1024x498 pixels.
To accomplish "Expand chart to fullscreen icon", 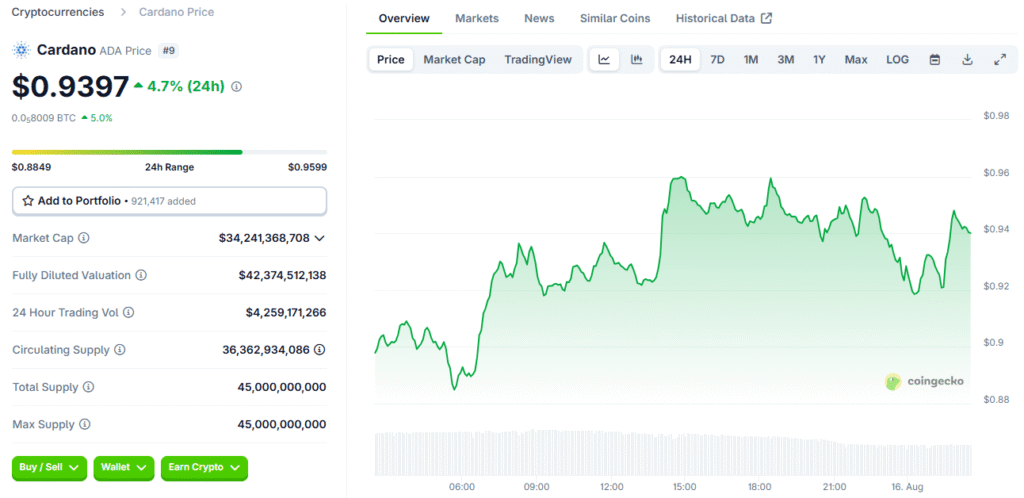I will [1000, 60].
